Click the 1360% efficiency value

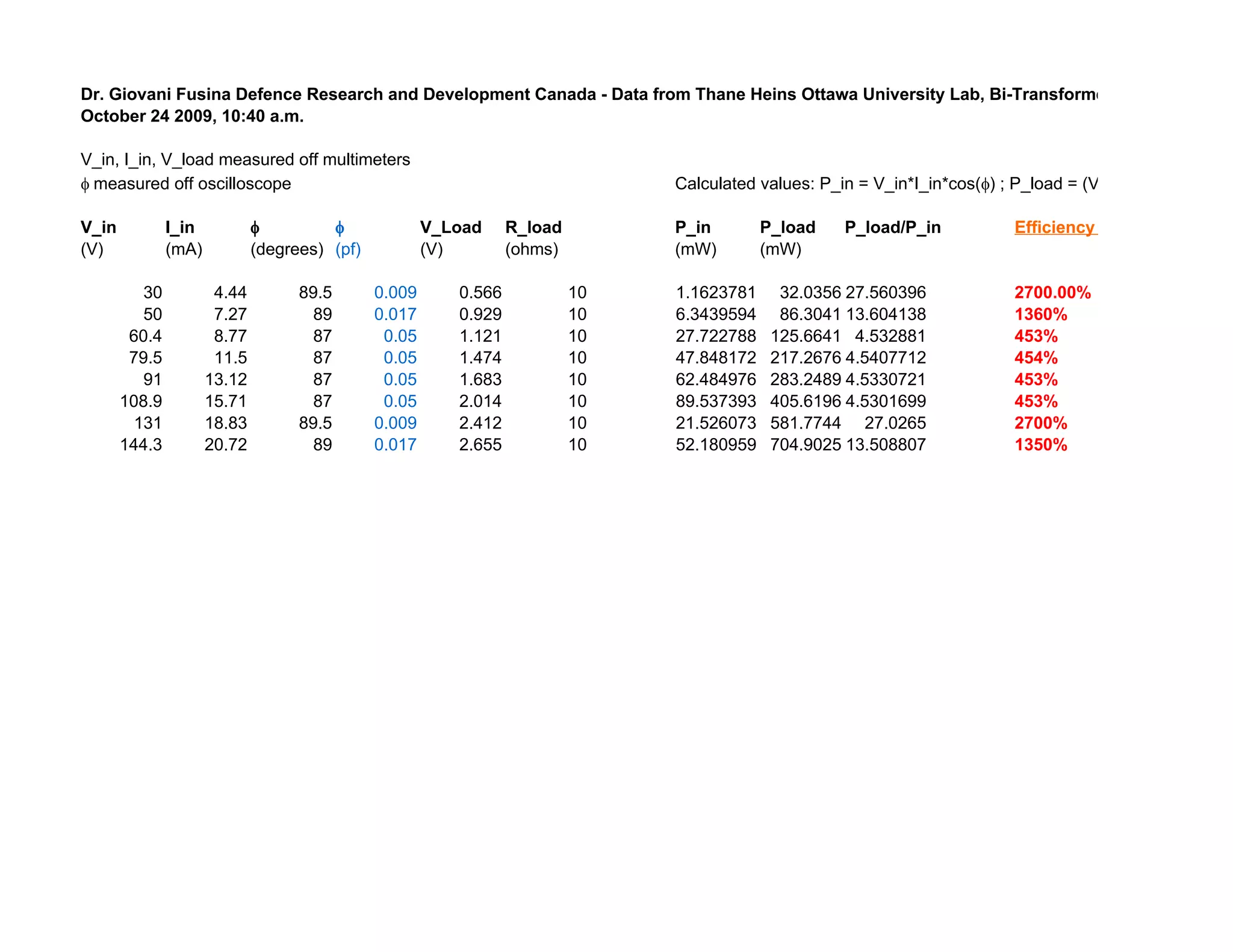(1041, 314)
